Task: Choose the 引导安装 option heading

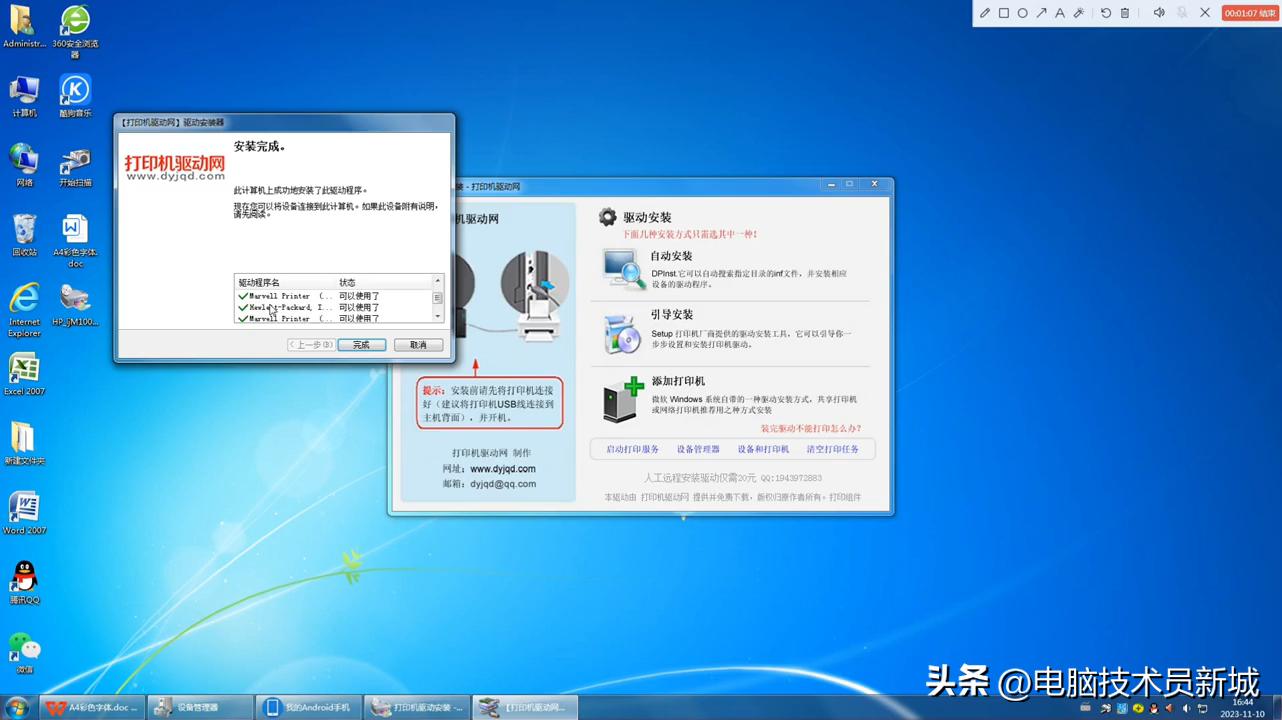Action: tap(671, 314)
